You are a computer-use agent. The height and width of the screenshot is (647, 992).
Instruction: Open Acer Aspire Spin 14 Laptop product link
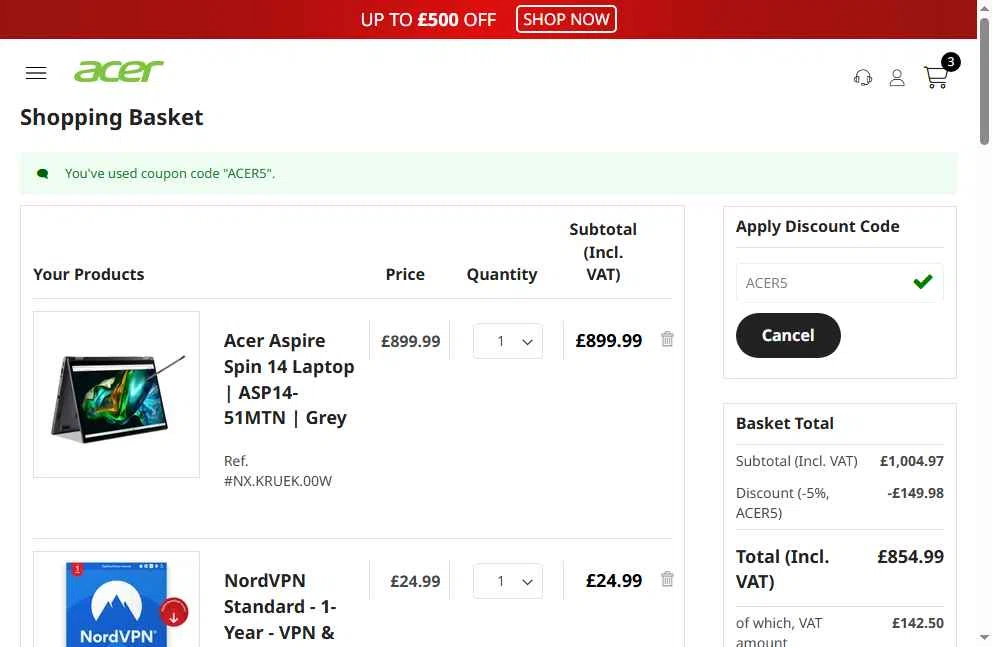pyautogui.click(x=288, y=379)
